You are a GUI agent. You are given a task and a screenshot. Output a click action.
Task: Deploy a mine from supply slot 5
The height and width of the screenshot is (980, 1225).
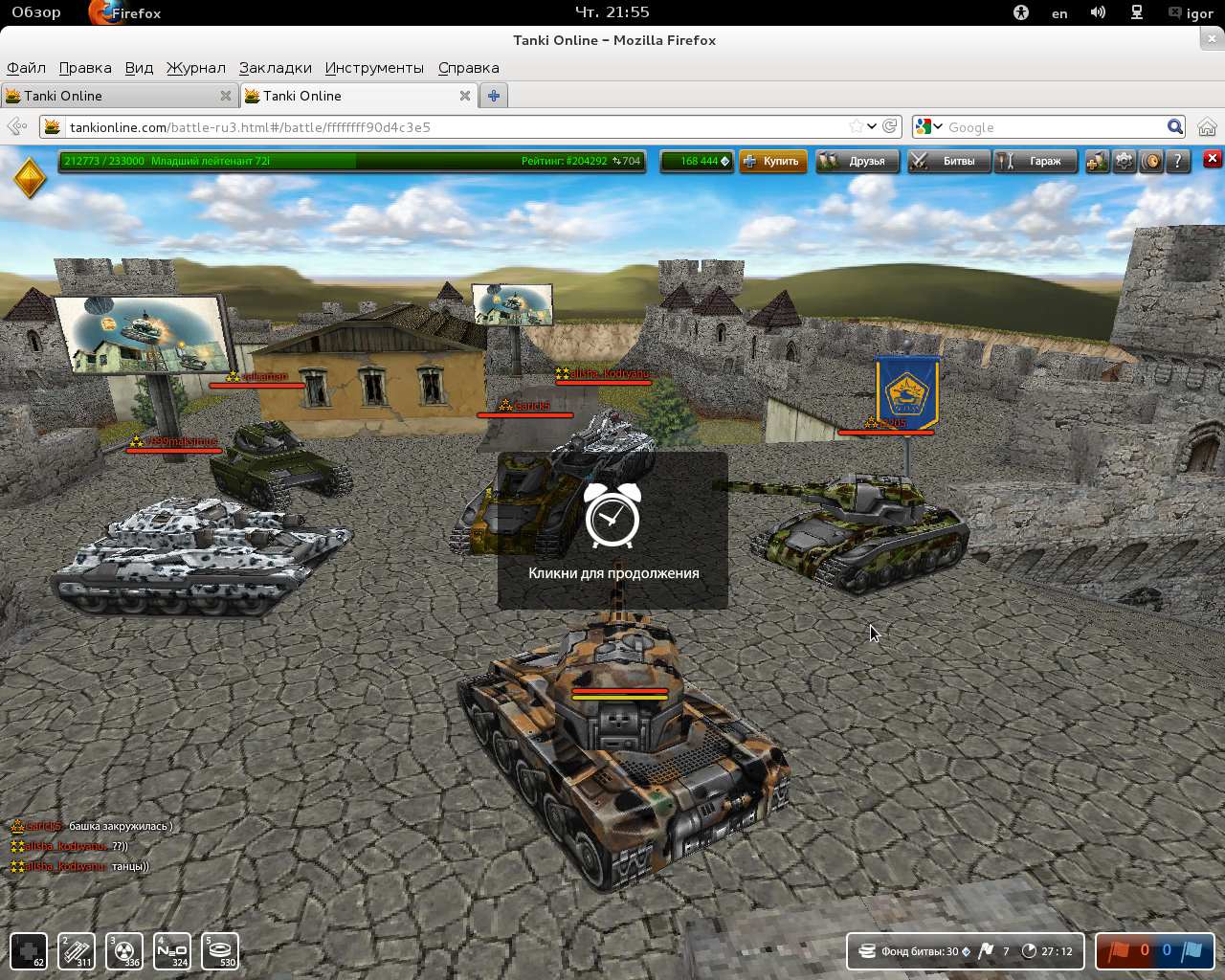[x=220, y=950]
